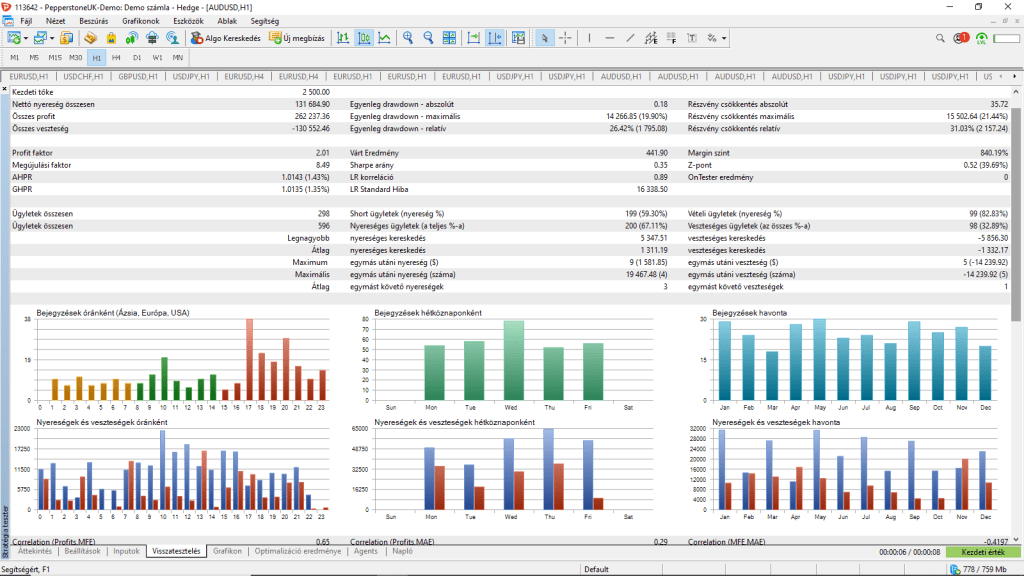Open the Grafikonok menu
The height and width of the screenshot is (576, 1024).
141,20
